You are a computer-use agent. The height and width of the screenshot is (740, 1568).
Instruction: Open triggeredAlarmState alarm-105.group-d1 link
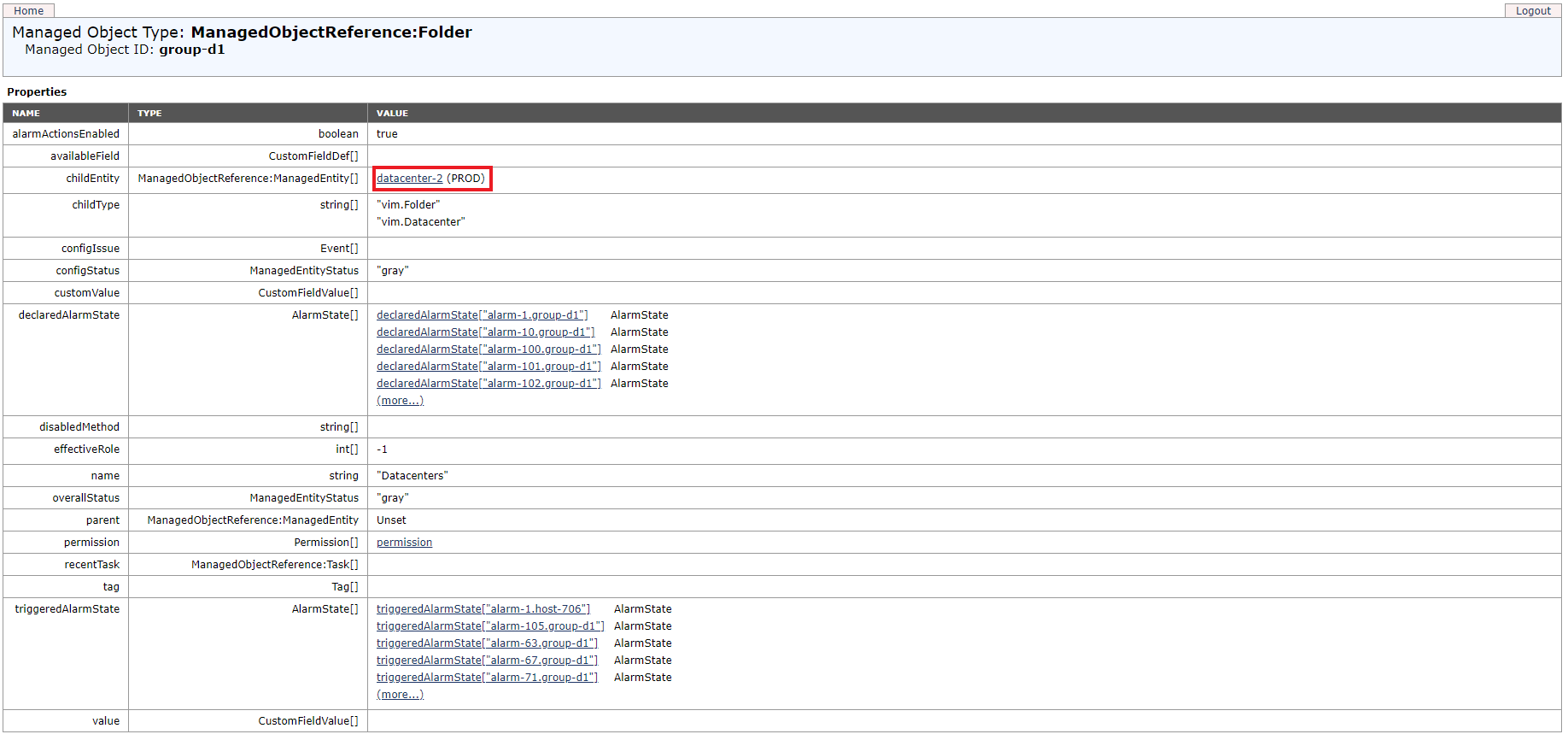coord(490,626)
